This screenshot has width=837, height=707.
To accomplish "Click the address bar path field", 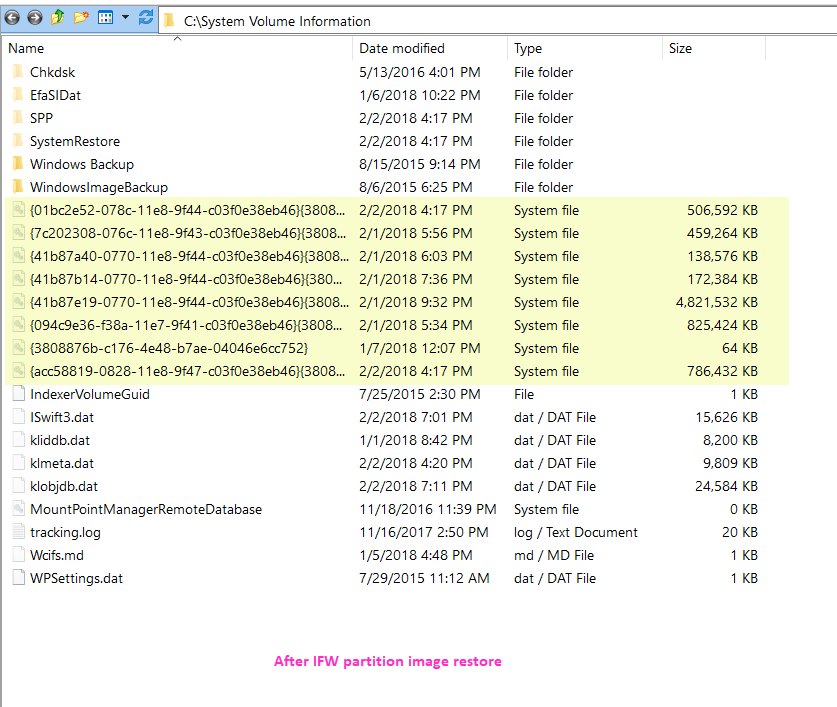I will [499, 21].
